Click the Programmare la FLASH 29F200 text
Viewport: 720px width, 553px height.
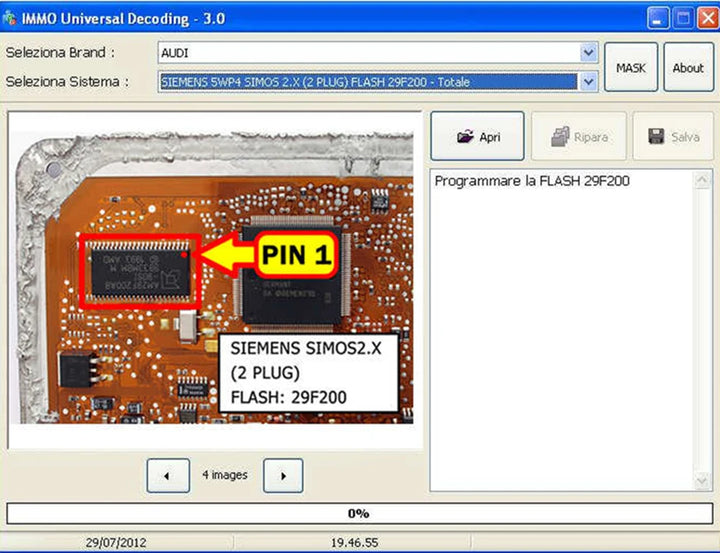tap(532, 181)
